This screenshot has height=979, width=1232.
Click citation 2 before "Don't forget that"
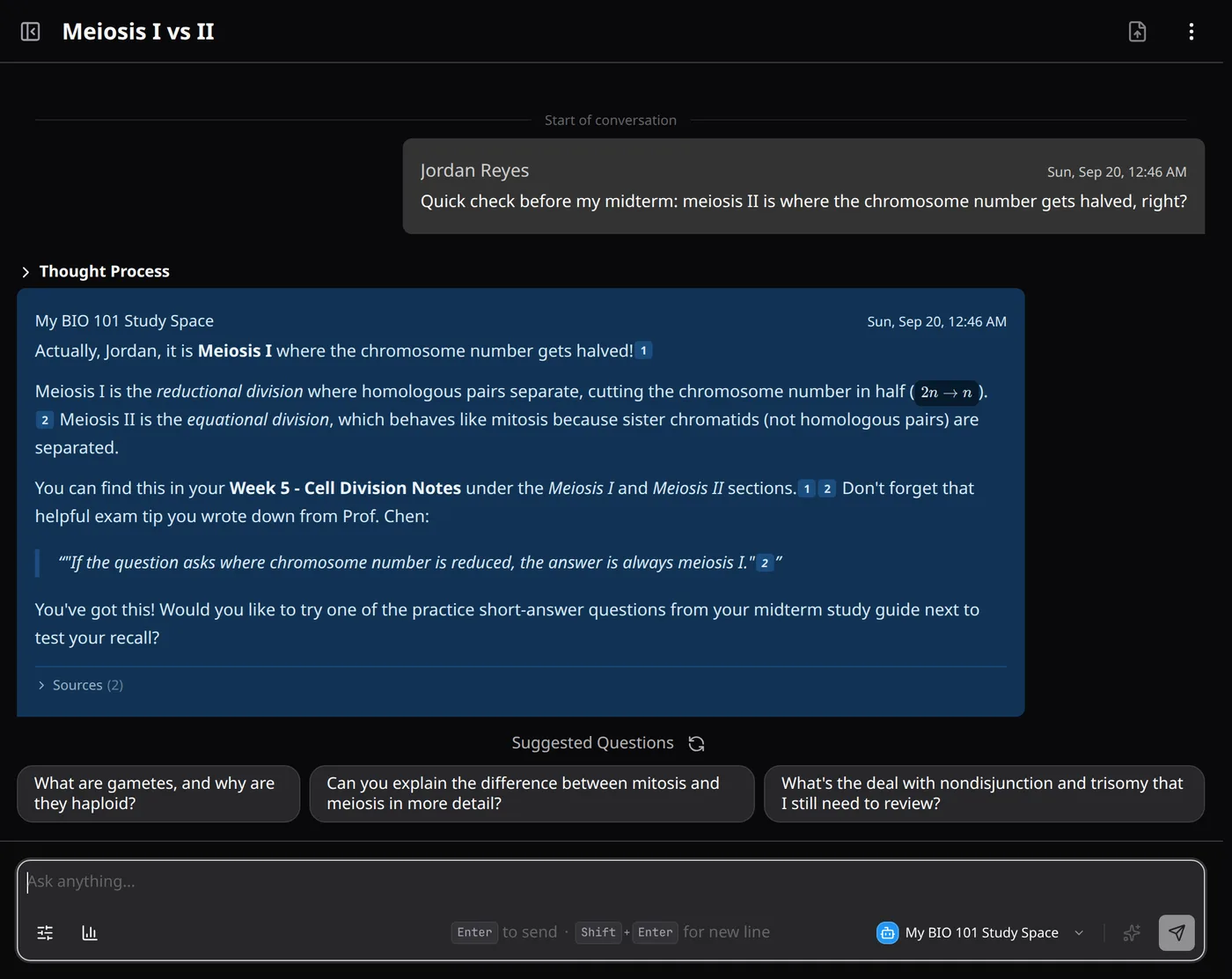coord(827,489)
